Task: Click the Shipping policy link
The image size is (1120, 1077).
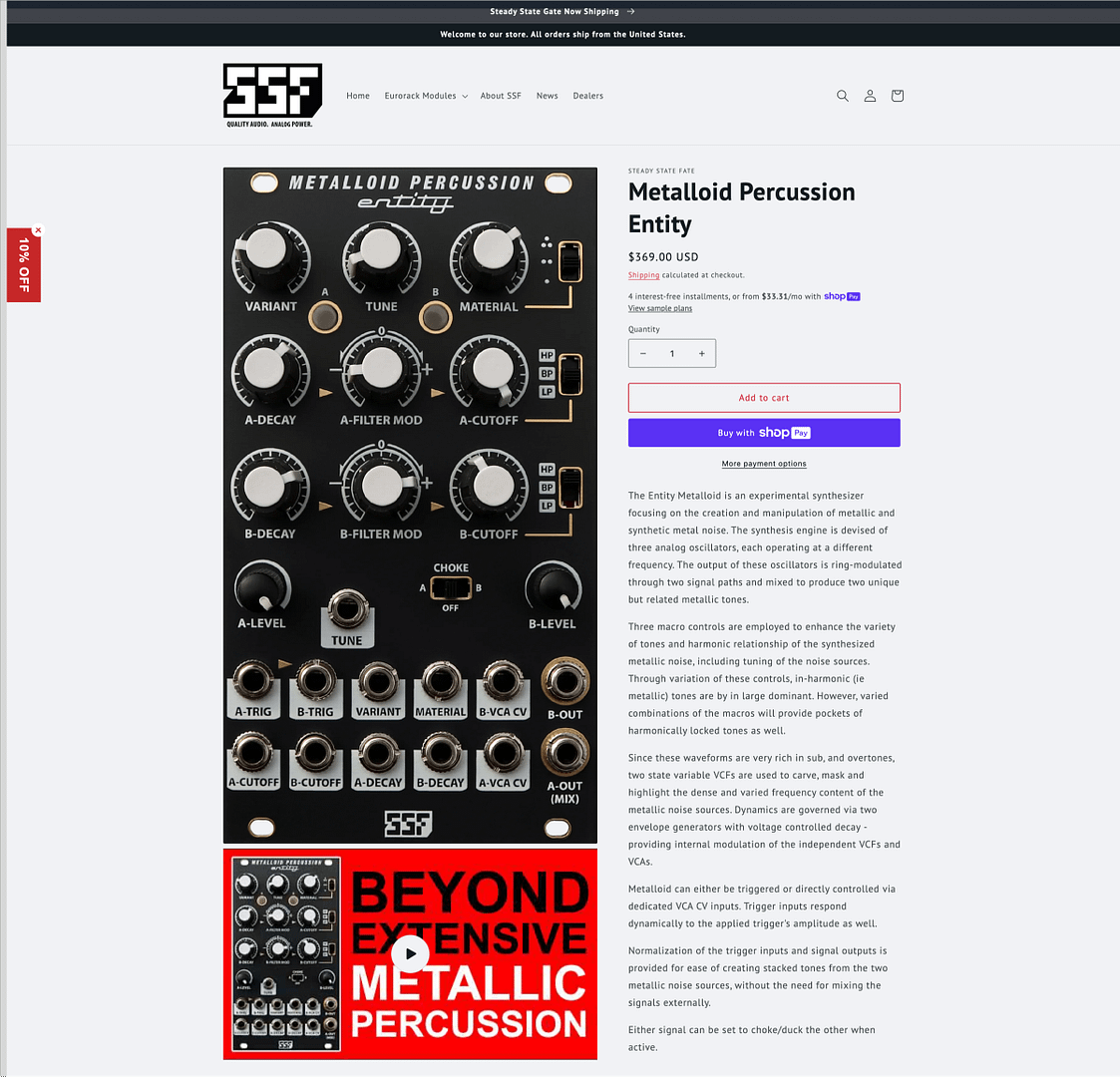Action: (643, 275)
